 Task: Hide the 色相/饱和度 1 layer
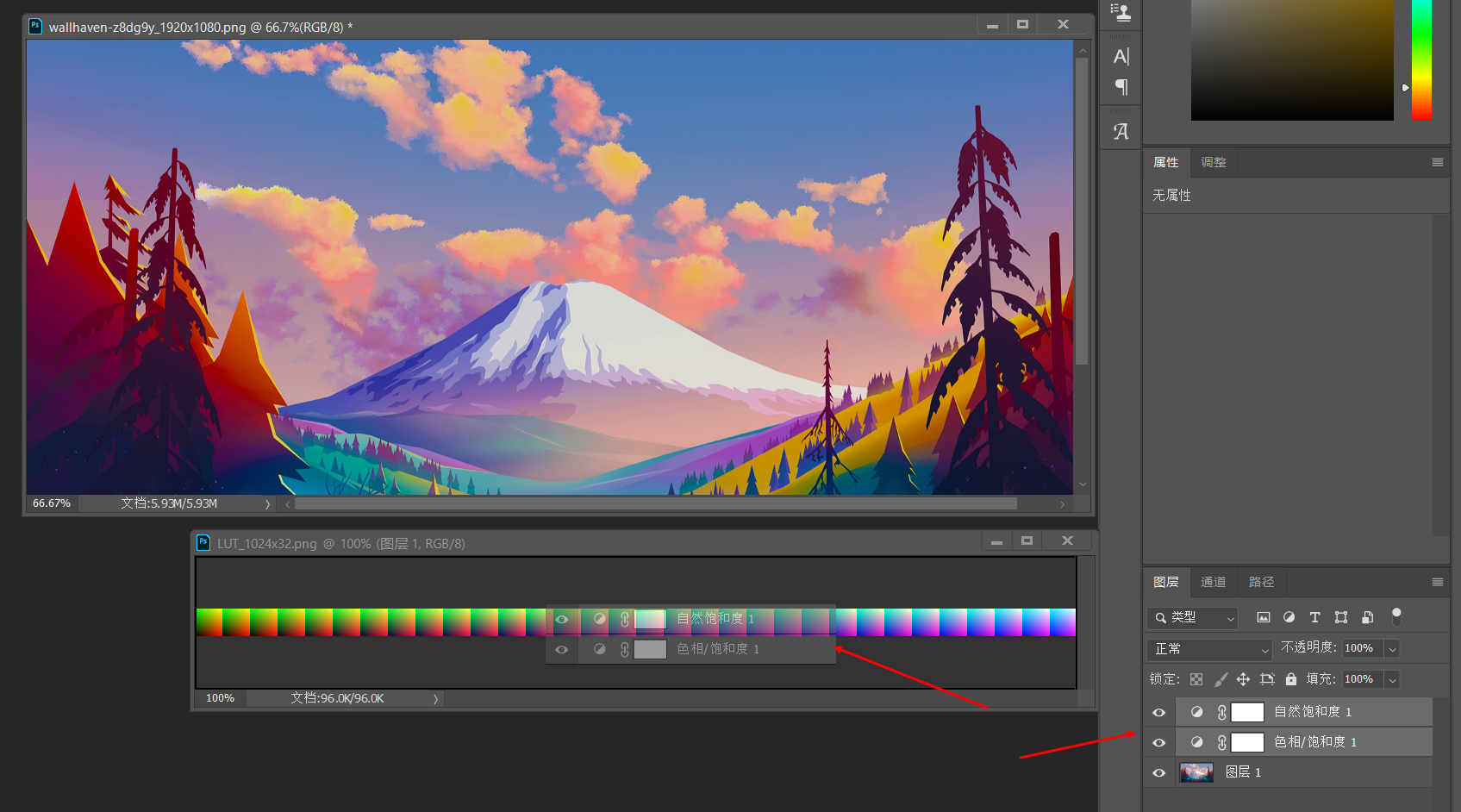pos(1159,742)
